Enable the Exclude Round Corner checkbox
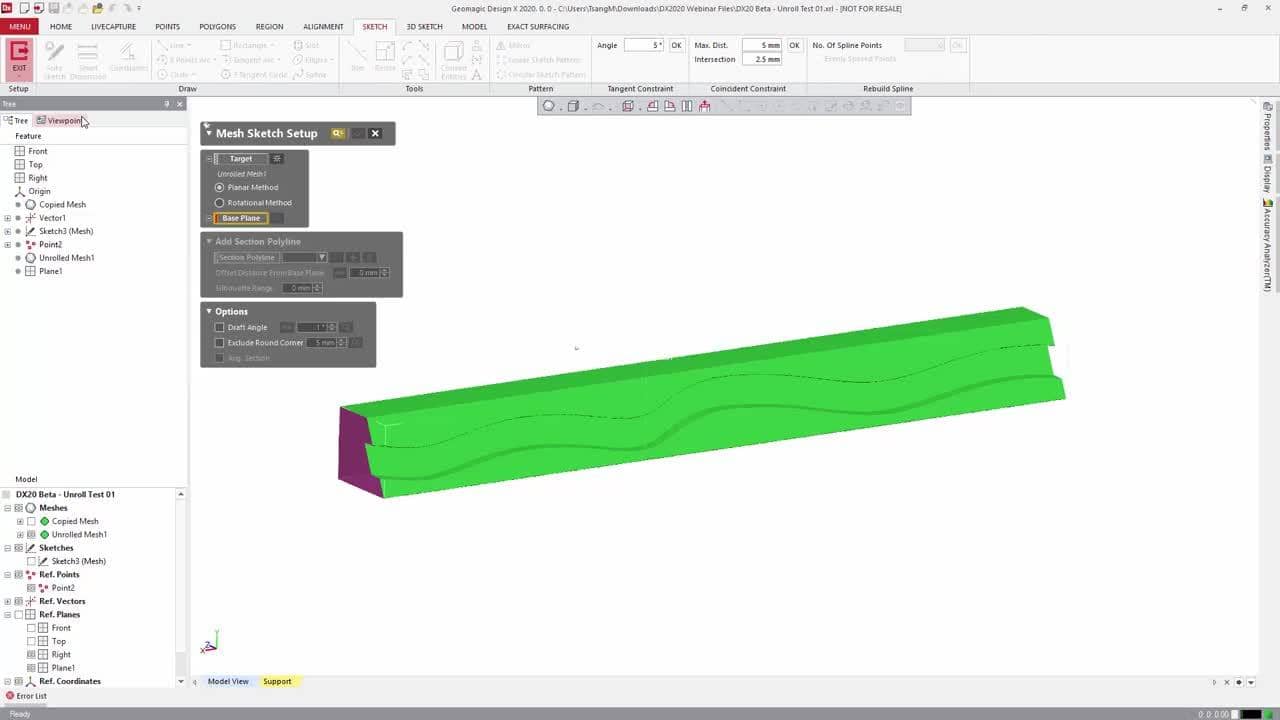Viewport: 1280px width, 720px height. (220, 343)
